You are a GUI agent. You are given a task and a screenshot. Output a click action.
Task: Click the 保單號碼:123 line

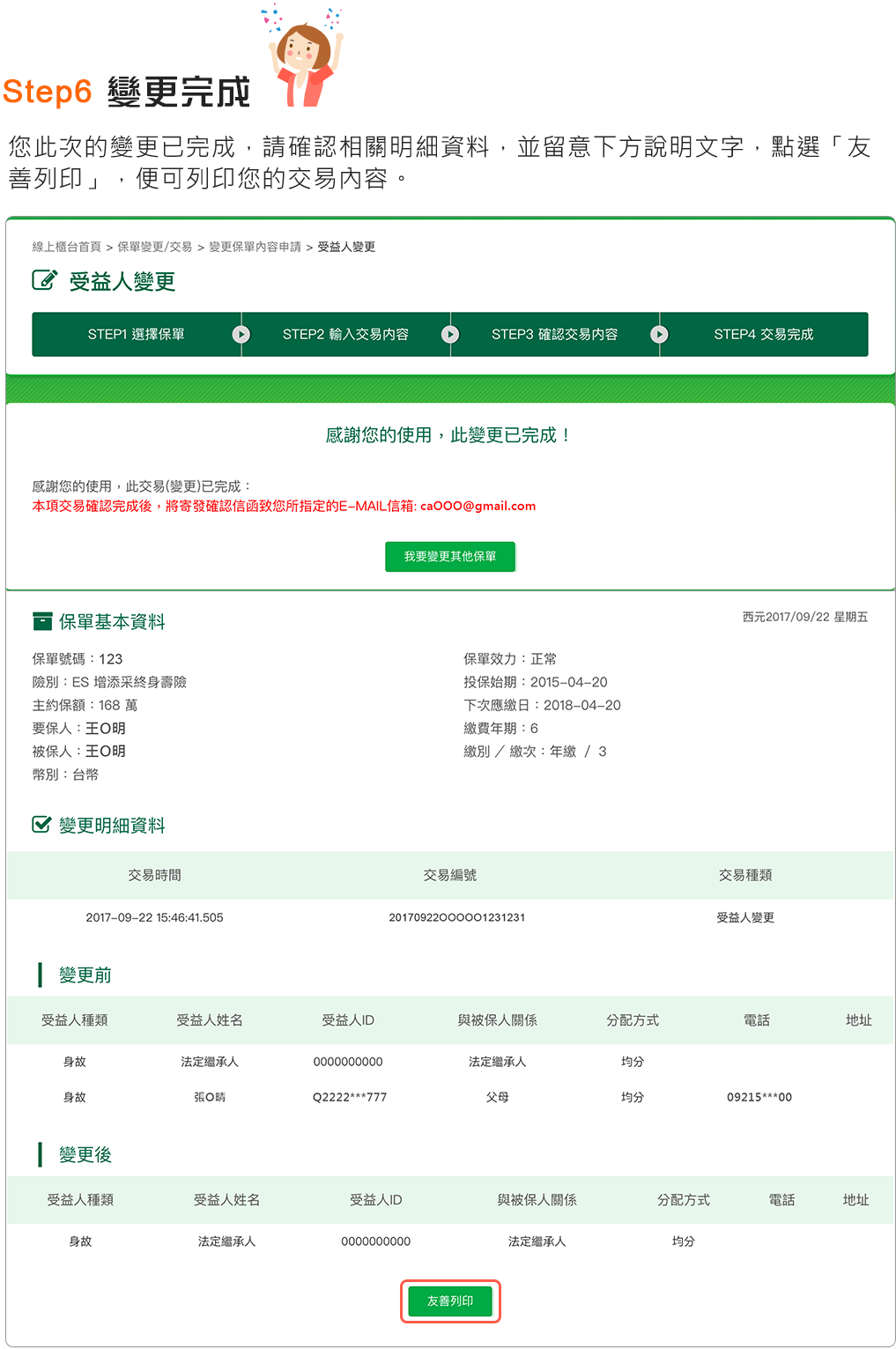pyautogui.click(x=78, y=659)
